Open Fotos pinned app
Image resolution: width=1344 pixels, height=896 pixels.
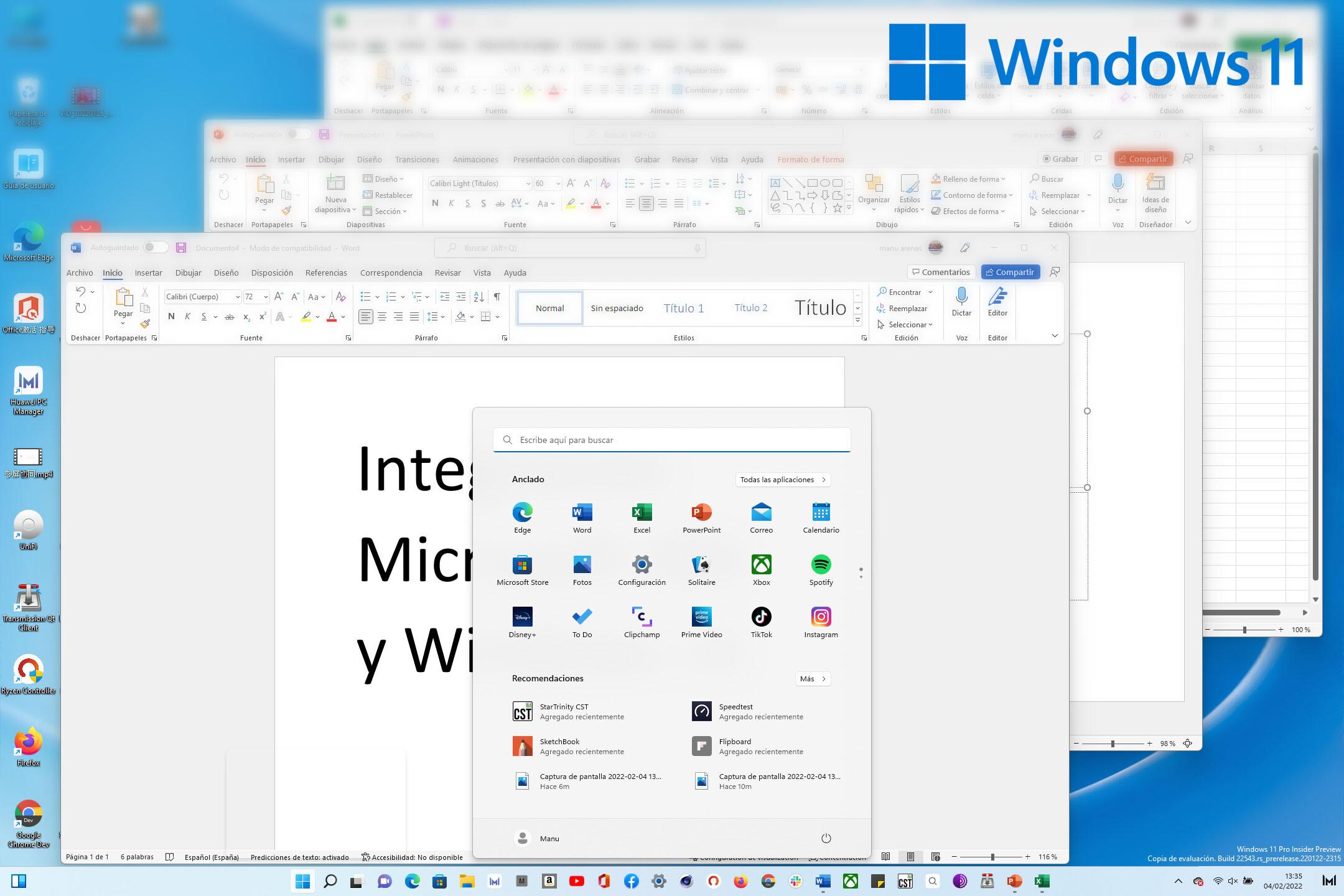[582, 570]
